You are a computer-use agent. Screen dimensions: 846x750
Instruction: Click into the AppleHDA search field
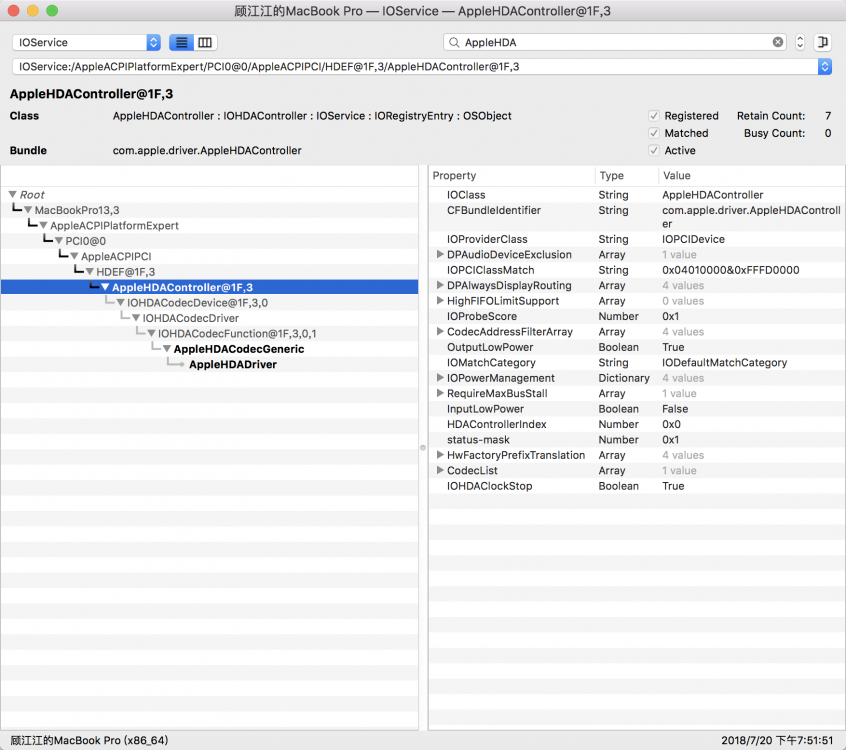click(615, 42)
